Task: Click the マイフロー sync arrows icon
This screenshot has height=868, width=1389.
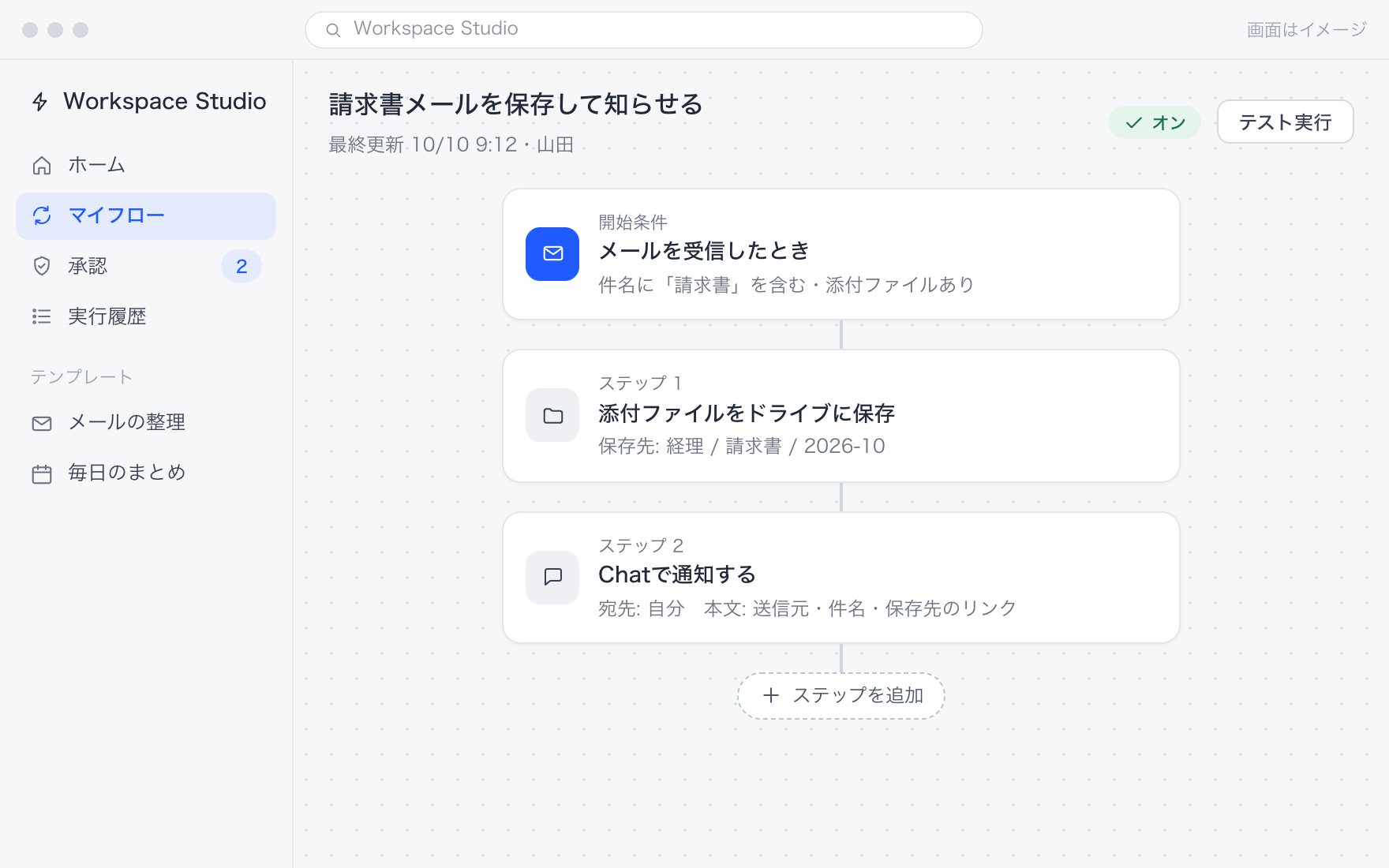Action: point(42,215)
